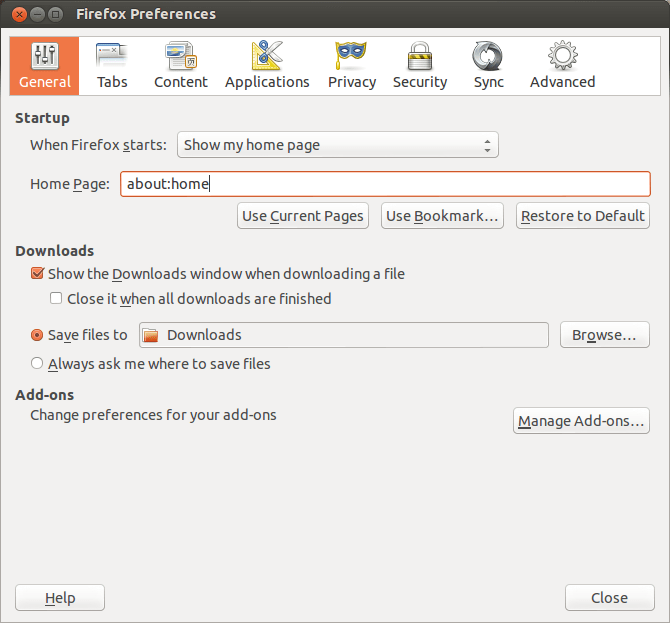
Task: Click Use Bookmark button
Action: [x=442, y=216]
